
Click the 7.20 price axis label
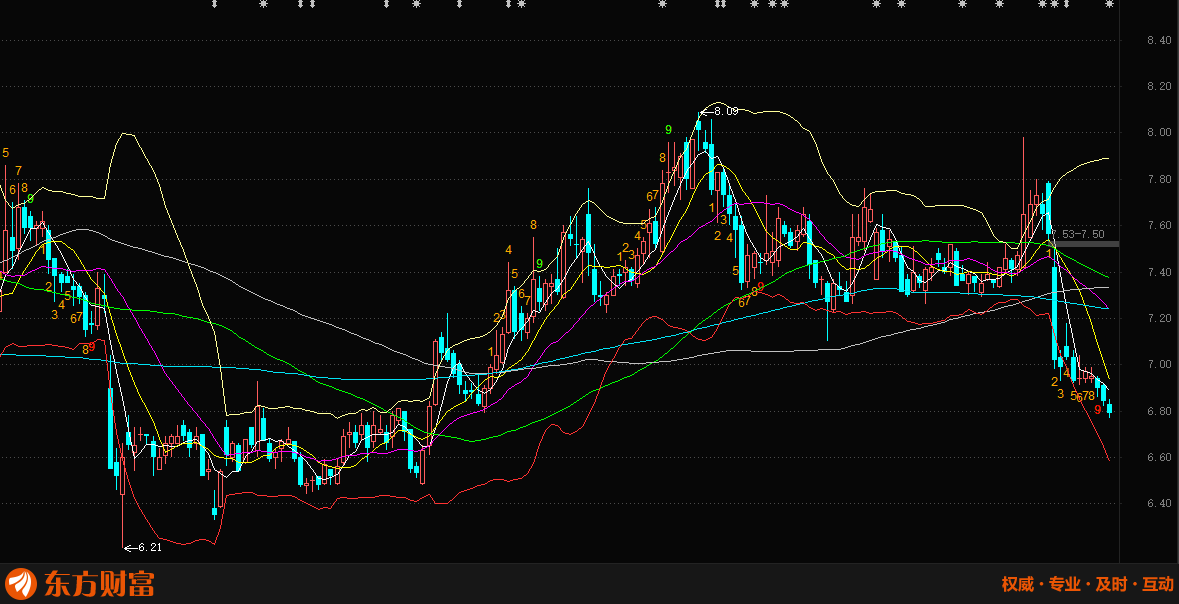(x=1160, y=318)
